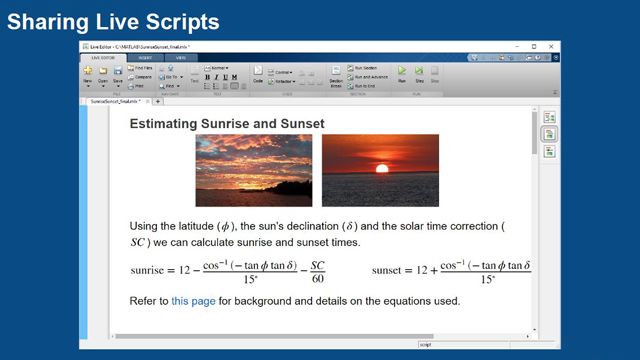640x360 pixels.
Task: Click Run and Advance
Action: coord(367,77)
